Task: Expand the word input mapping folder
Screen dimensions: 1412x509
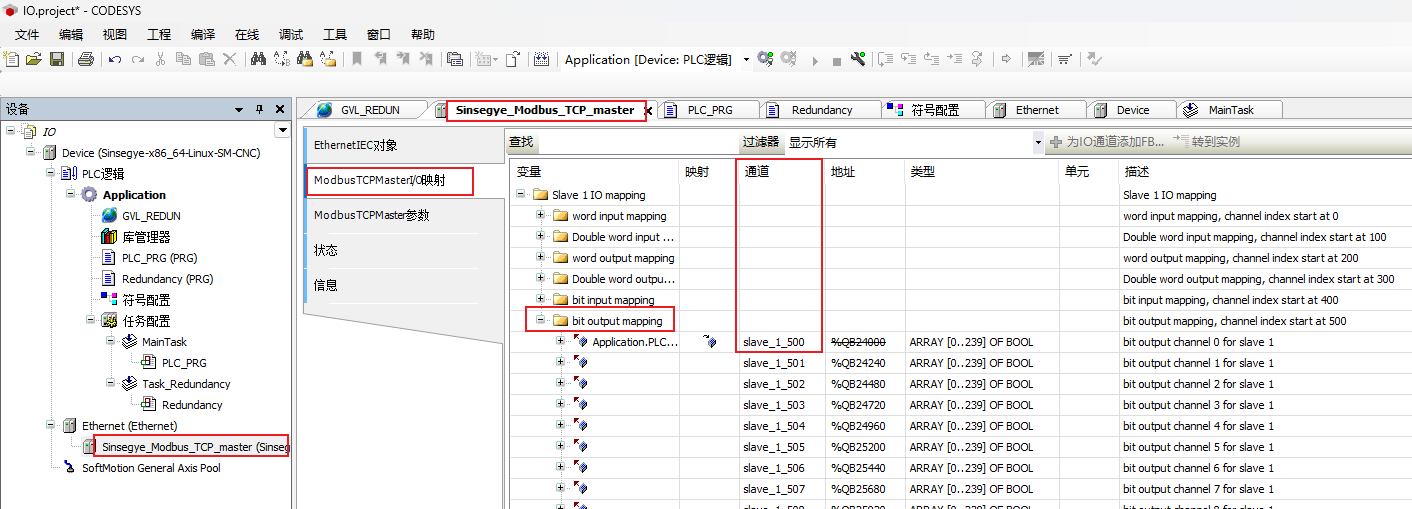Action: click(x=541, y=216)
